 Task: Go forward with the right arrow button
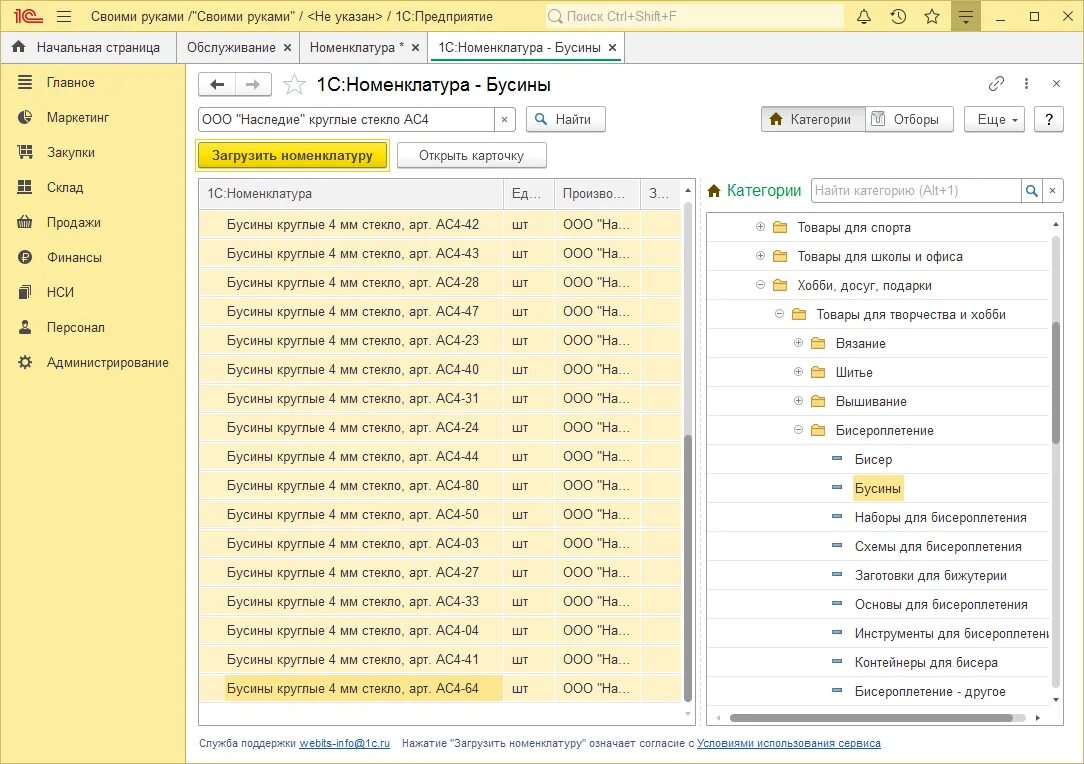253,84
